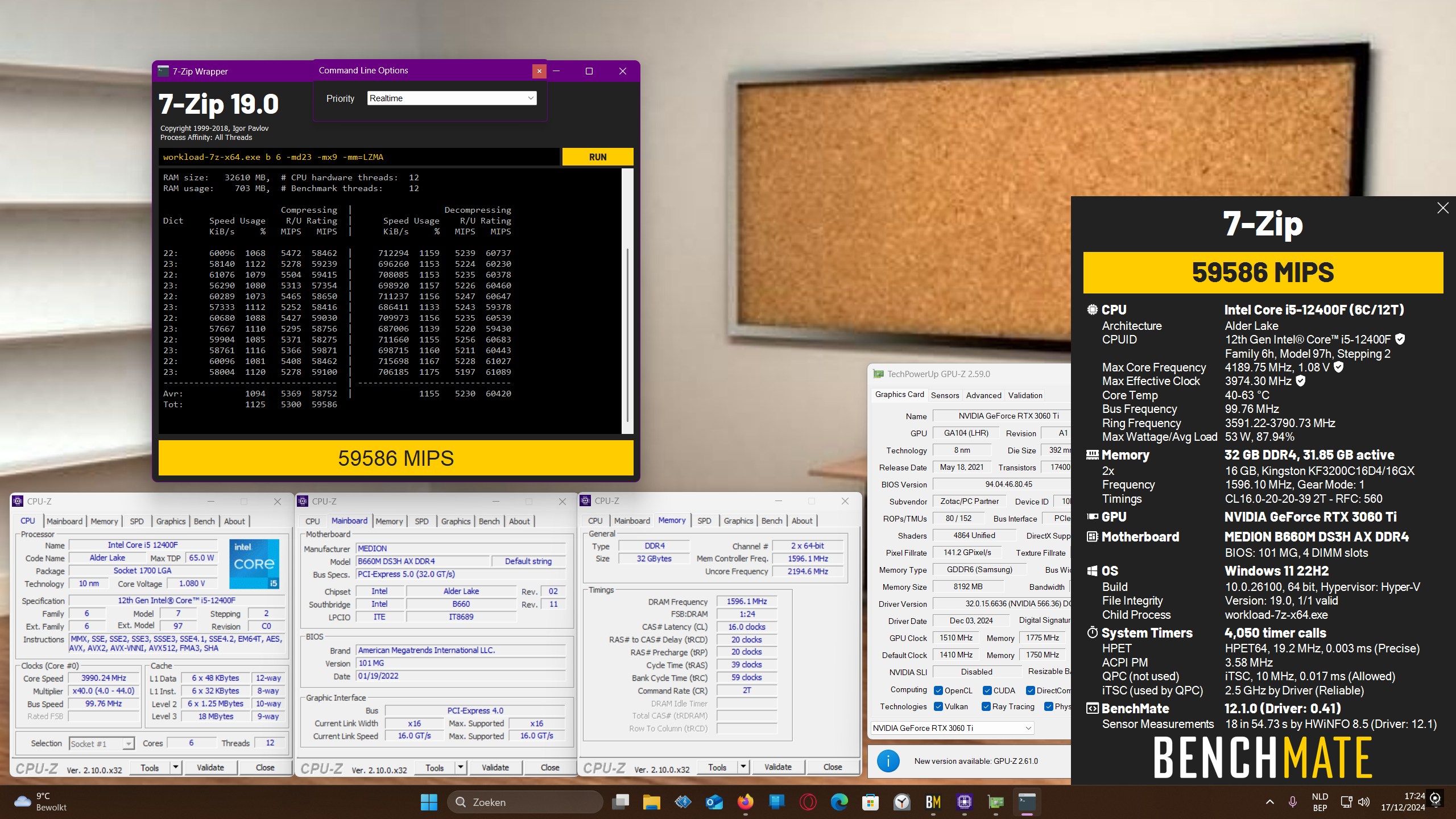This screenshot has width=1456, height=819.
Task: Open the Priority dropdown set to Realtime
Action: coord(452,98)
